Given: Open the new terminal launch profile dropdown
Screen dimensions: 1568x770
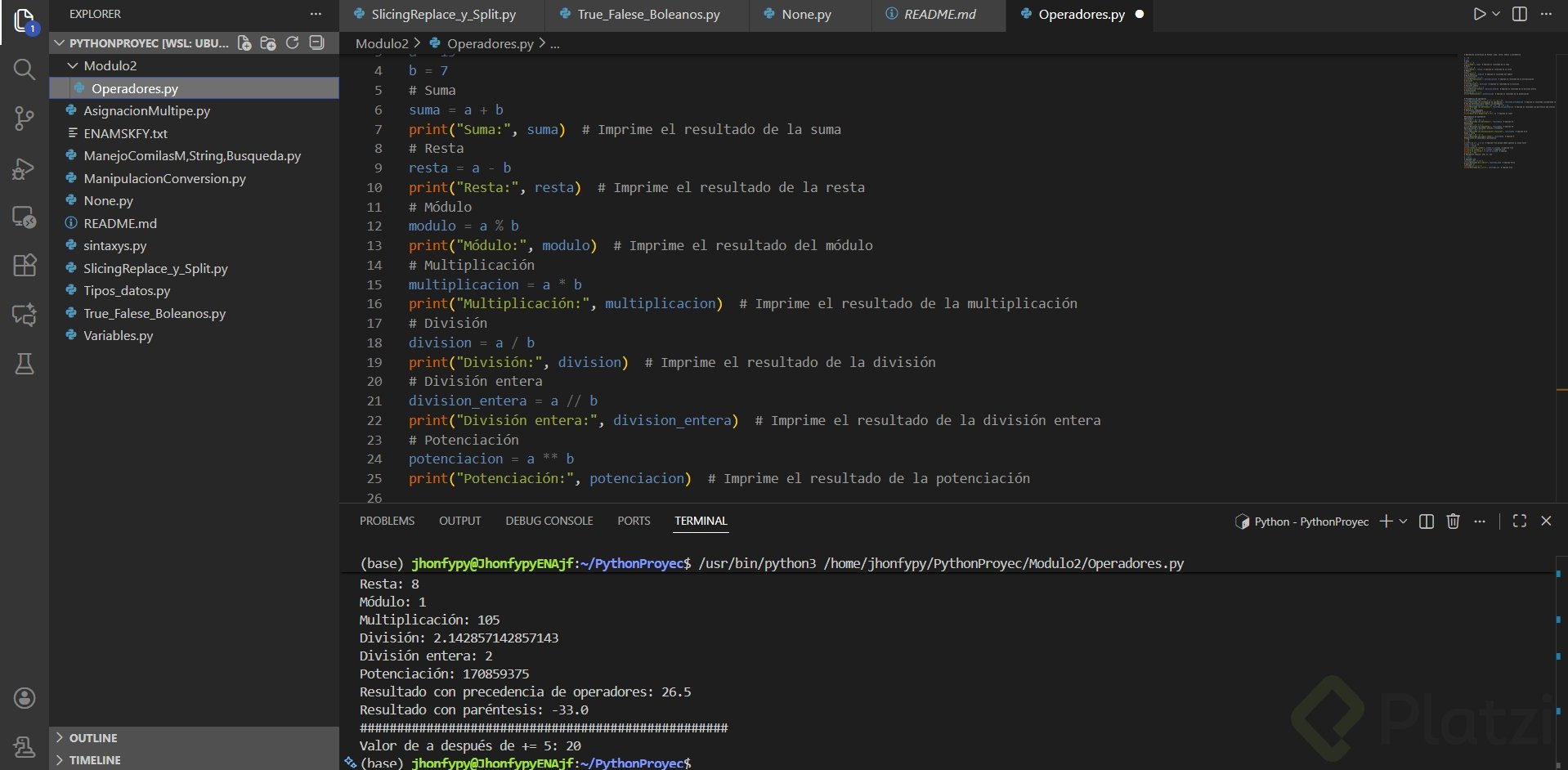Looking at the screenshot, I should 1404,522.
